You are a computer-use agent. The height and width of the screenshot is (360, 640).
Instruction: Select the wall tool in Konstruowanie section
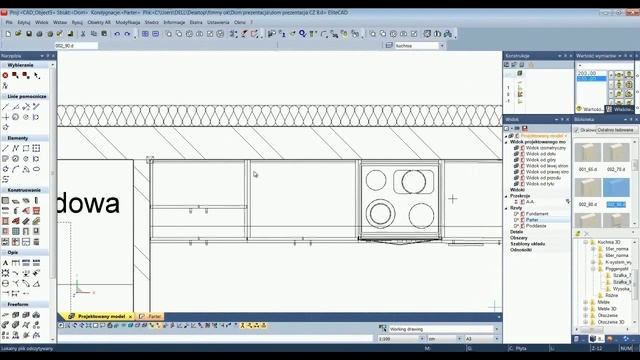(x=5, y=200)
